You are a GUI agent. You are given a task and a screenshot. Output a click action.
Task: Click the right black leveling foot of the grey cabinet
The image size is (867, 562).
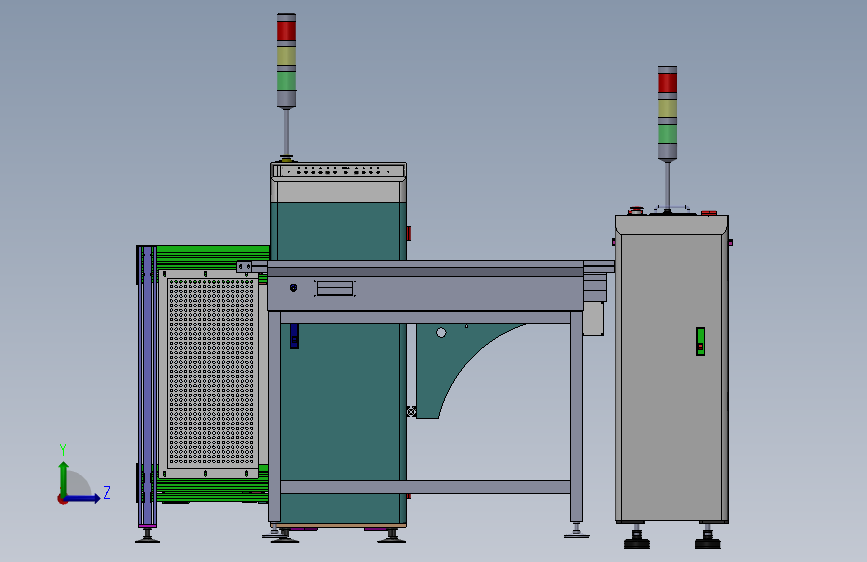click(708, 539)
